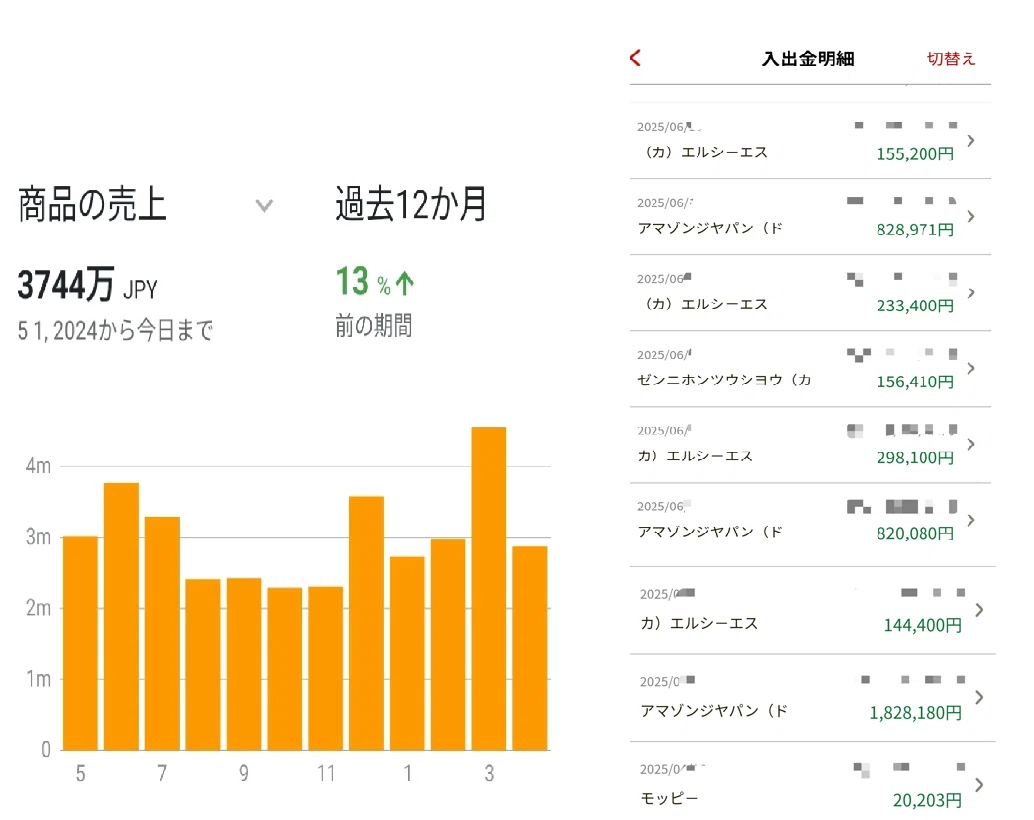
Task: Open chevron for the 155,200円 transaction
Action: coord(971,141)
